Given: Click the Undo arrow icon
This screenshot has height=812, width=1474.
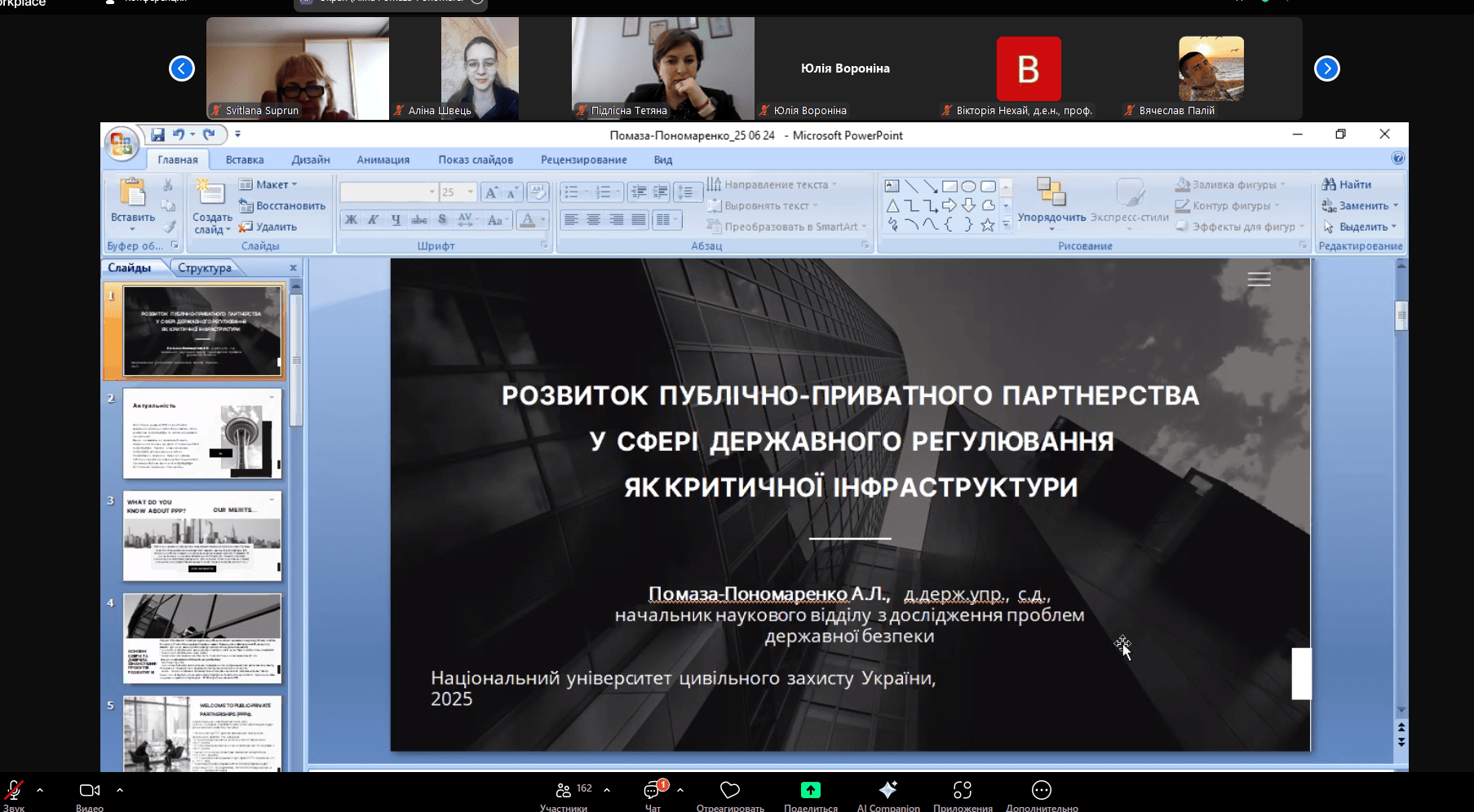Looking at the screenshot, I should coord(178,135).
